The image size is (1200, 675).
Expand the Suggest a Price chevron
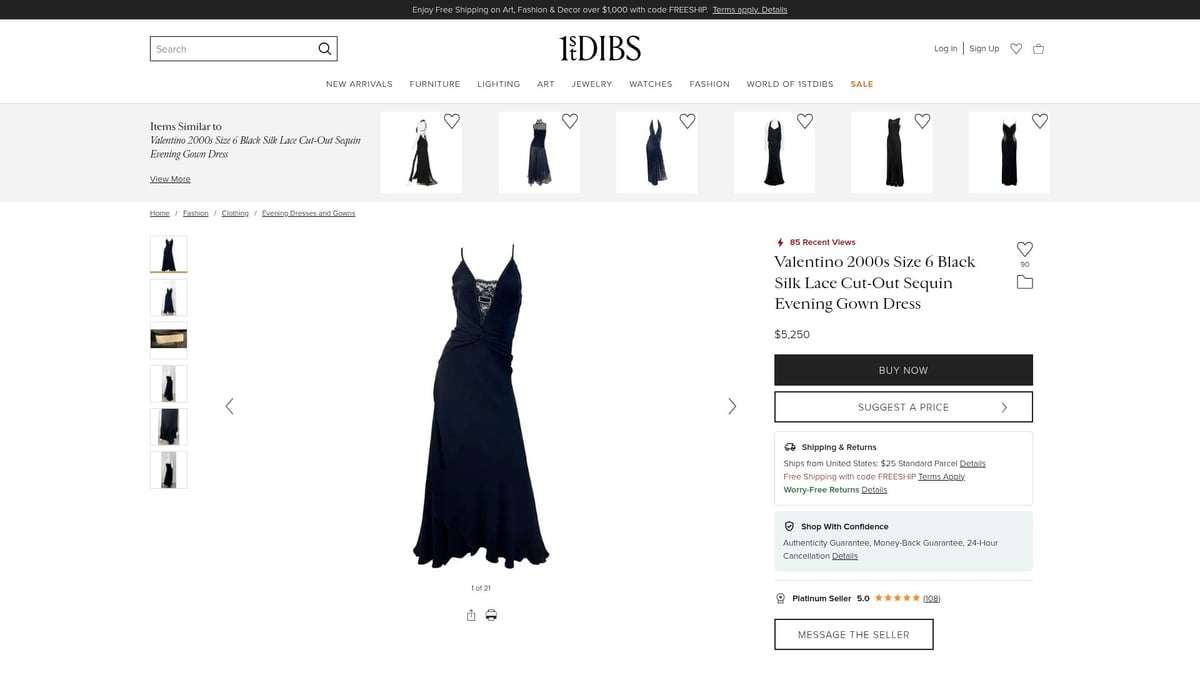[1004, 407]
